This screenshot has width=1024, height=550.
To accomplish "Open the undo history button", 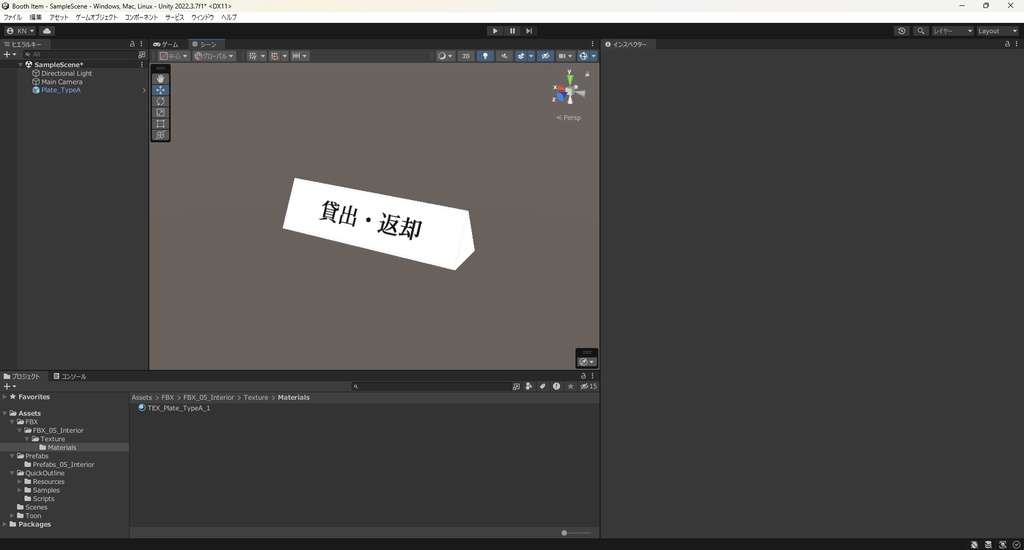I will [x=902, y=31].
